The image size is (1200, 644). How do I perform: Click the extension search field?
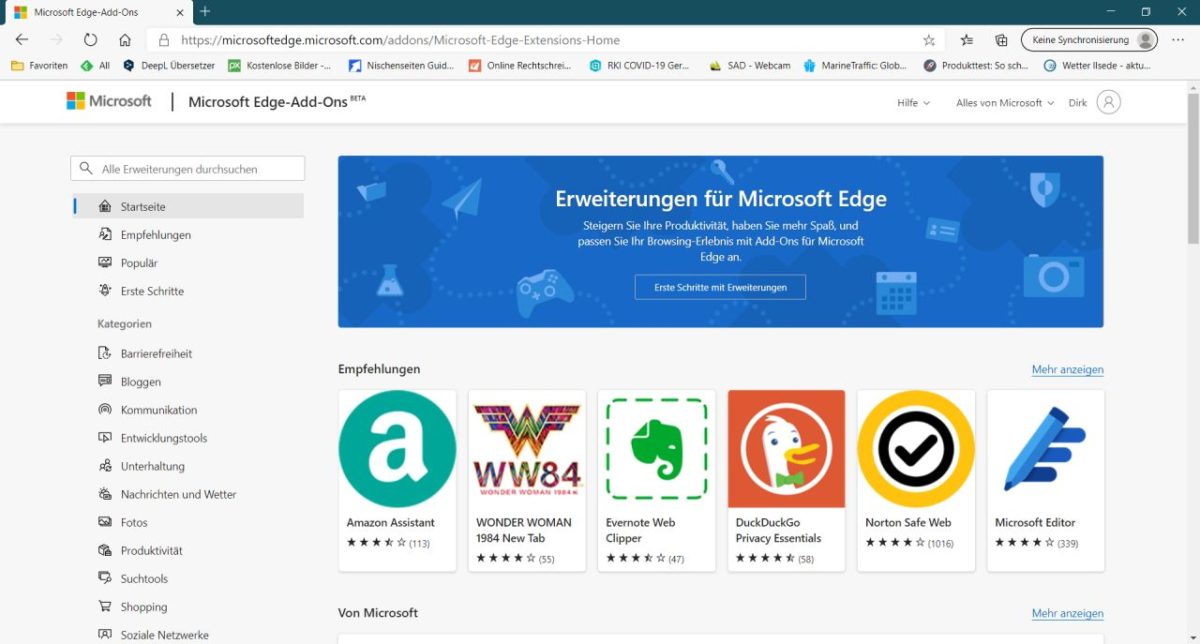pos(187,167)
